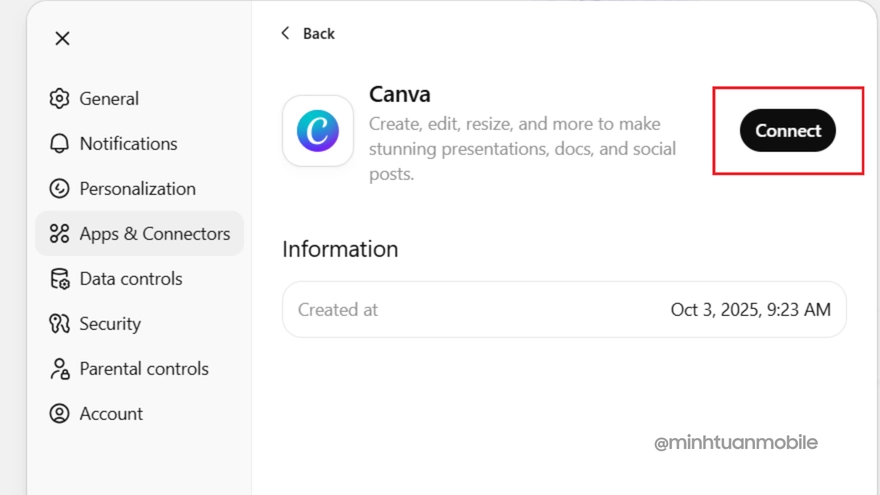The width and height of the screenshot is (880, 495).
Task: Click the Canva title heading
Action: 400,94
